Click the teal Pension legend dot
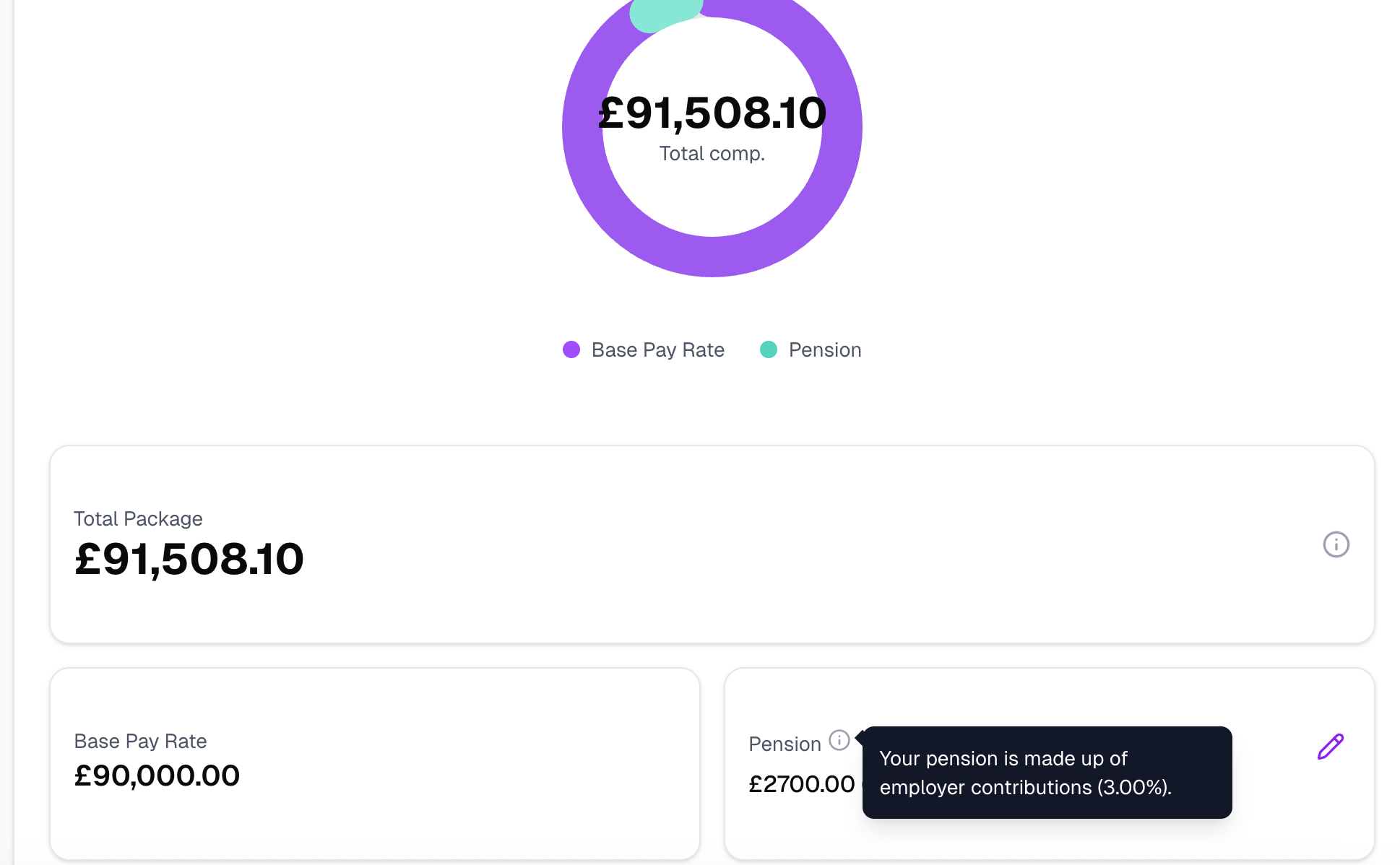 tap(769, 349)
